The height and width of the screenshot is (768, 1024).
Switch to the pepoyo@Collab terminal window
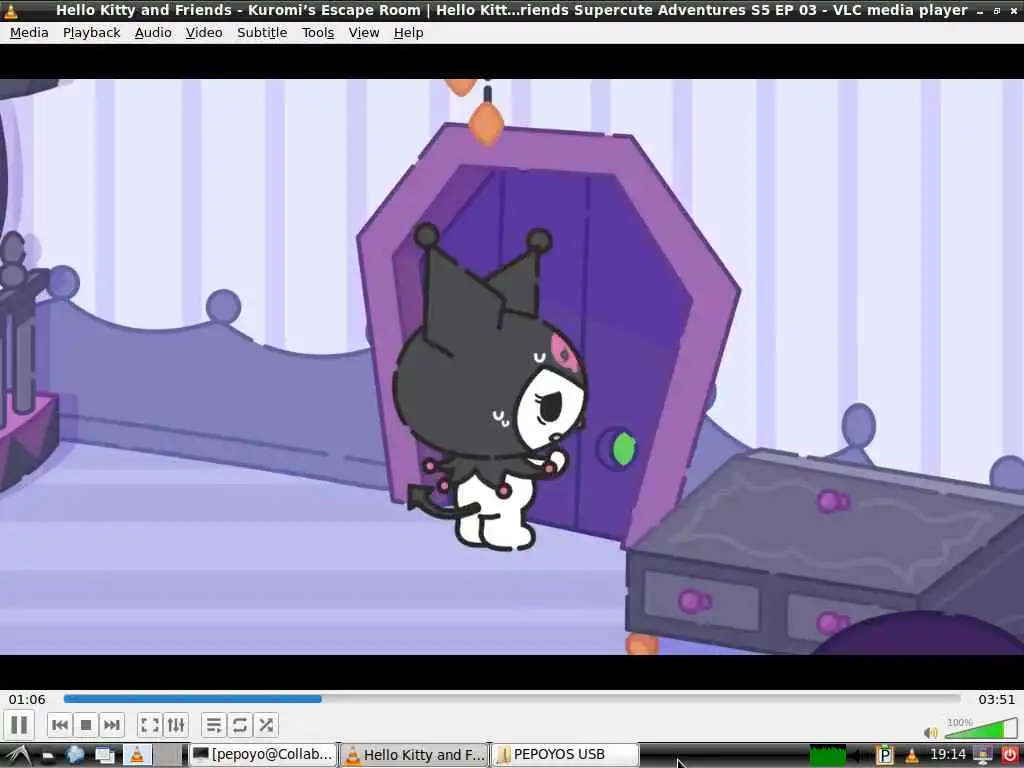[263, 755]
